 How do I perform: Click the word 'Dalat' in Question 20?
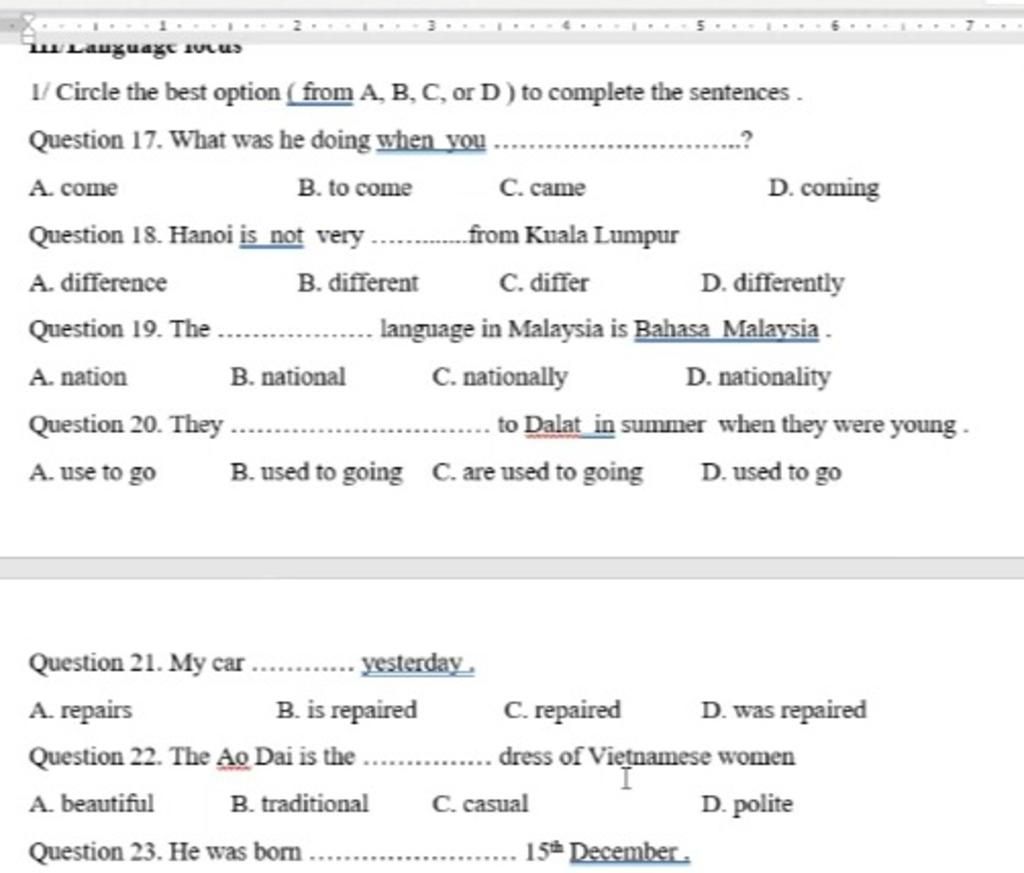coord(553,424)
